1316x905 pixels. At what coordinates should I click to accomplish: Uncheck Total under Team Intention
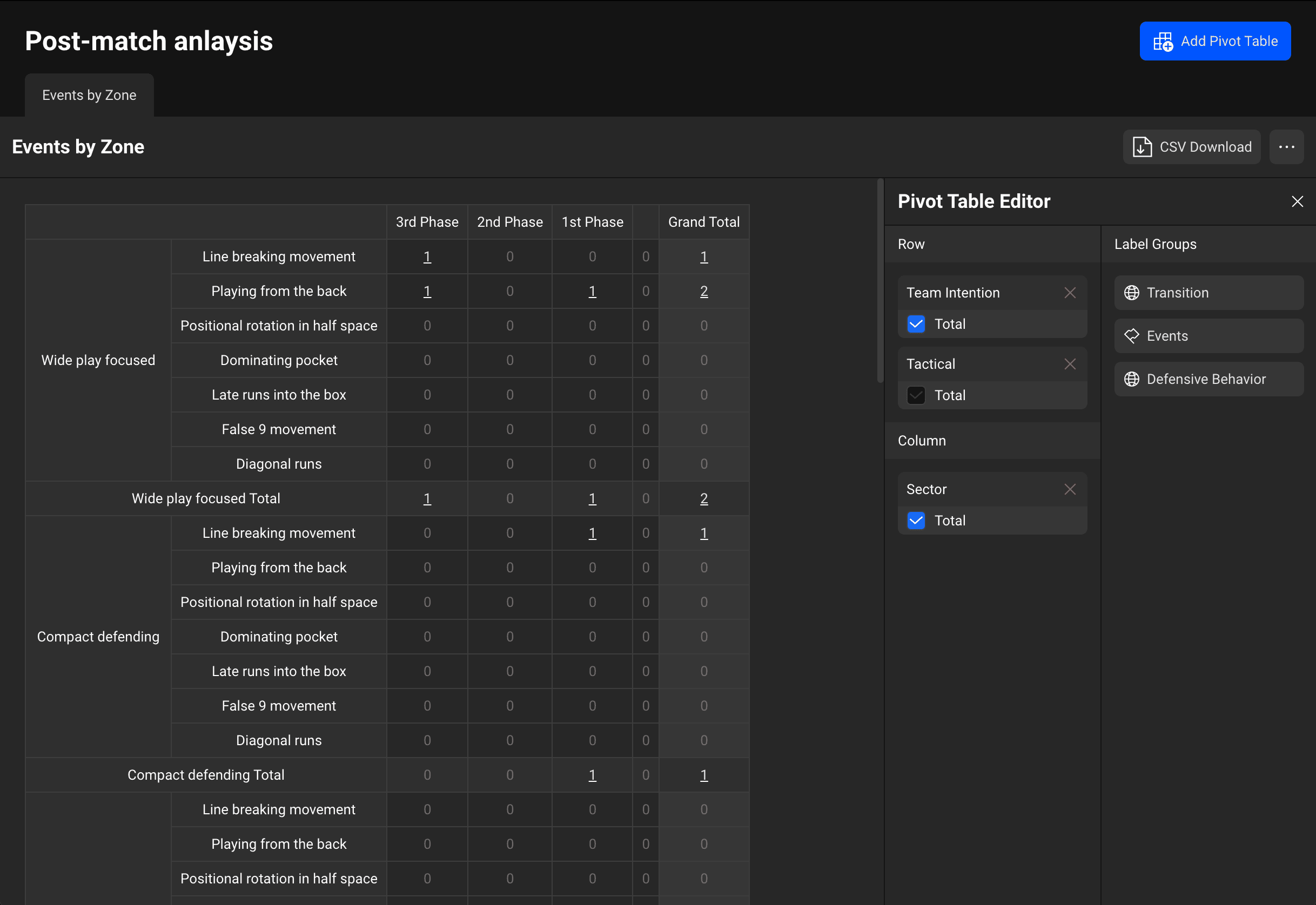[x=916, y=324]
